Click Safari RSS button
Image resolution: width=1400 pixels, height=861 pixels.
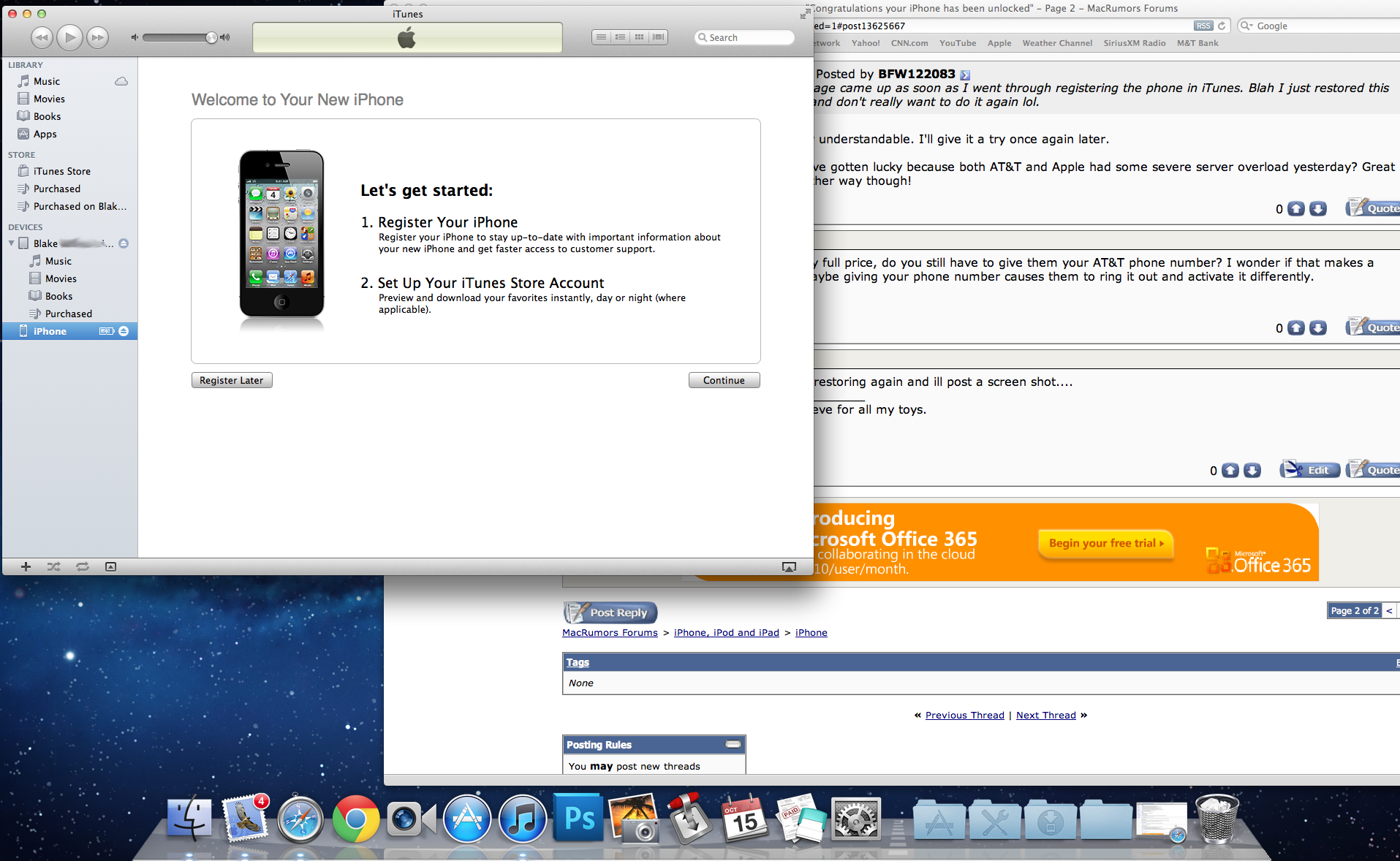point(1203,26)
